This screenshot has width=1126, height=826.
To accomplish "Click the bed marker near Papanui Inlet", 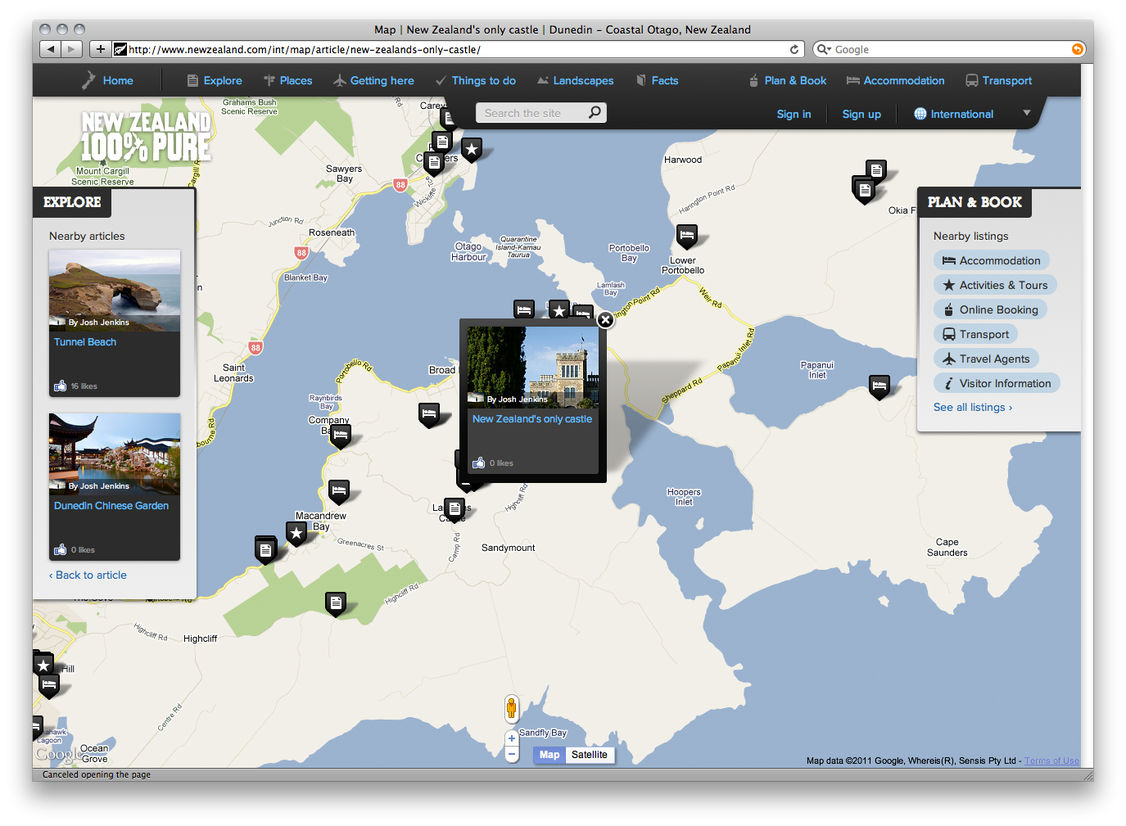I will tap(879, 385).
